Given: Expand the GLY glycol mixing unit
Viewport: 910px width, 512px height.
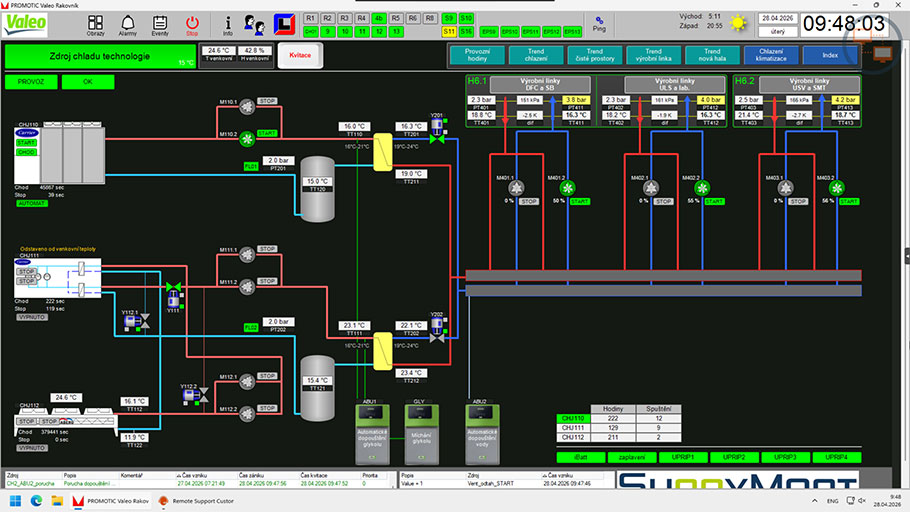Looking at the screenshot, I should click(420, 433).
